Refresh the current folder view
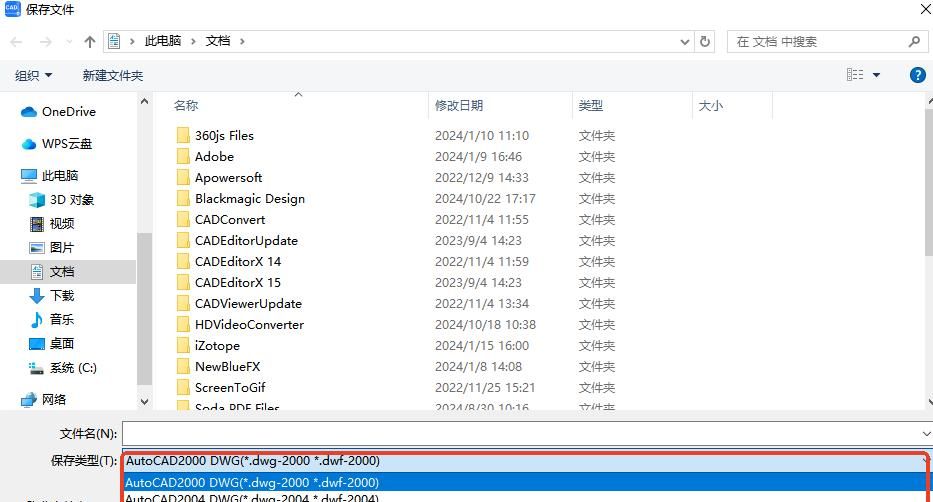The image size is (933, 502). click(705, 42)
